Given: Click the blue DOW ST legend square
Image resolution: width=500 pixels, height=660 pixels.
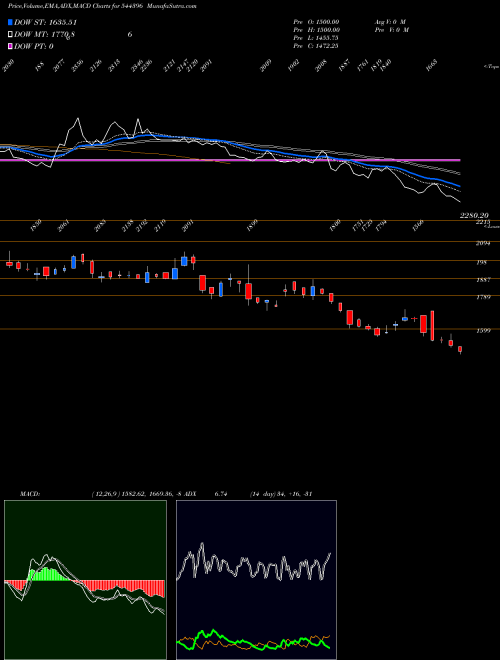Looking at the screenshot, I should pyautogui.click(x=10, y=22).
